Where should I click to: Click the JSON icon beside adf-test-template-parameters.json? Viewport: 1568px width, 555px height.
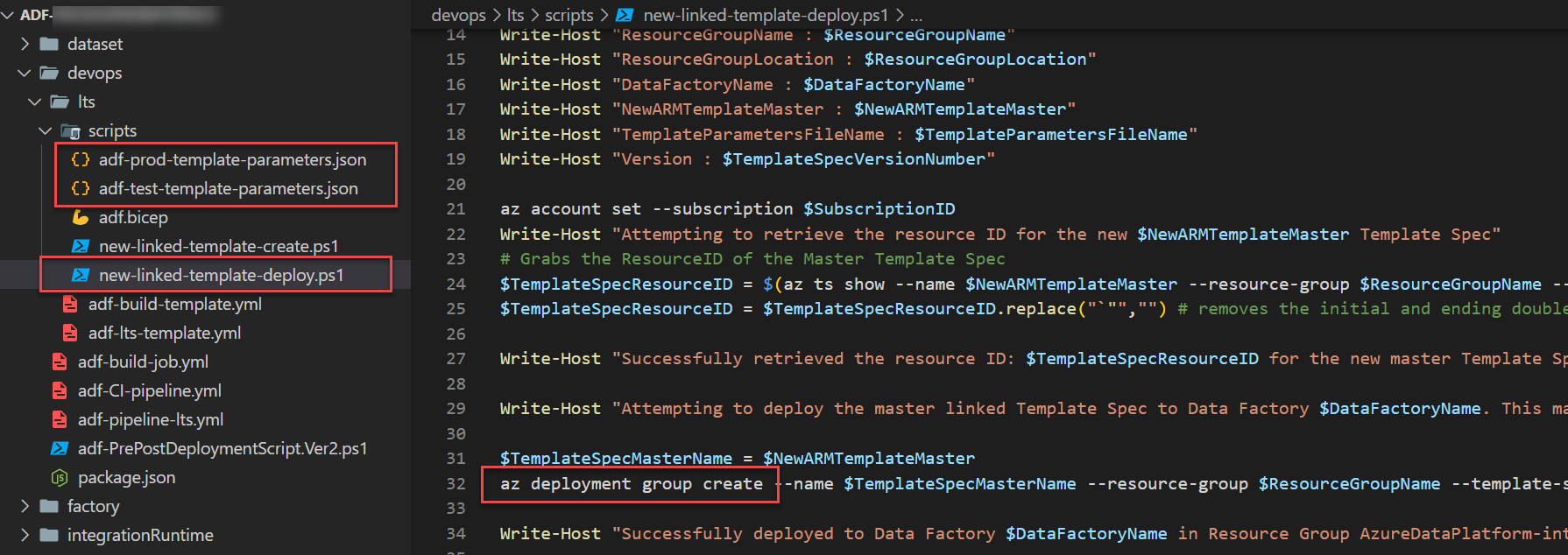coord(81,189)
